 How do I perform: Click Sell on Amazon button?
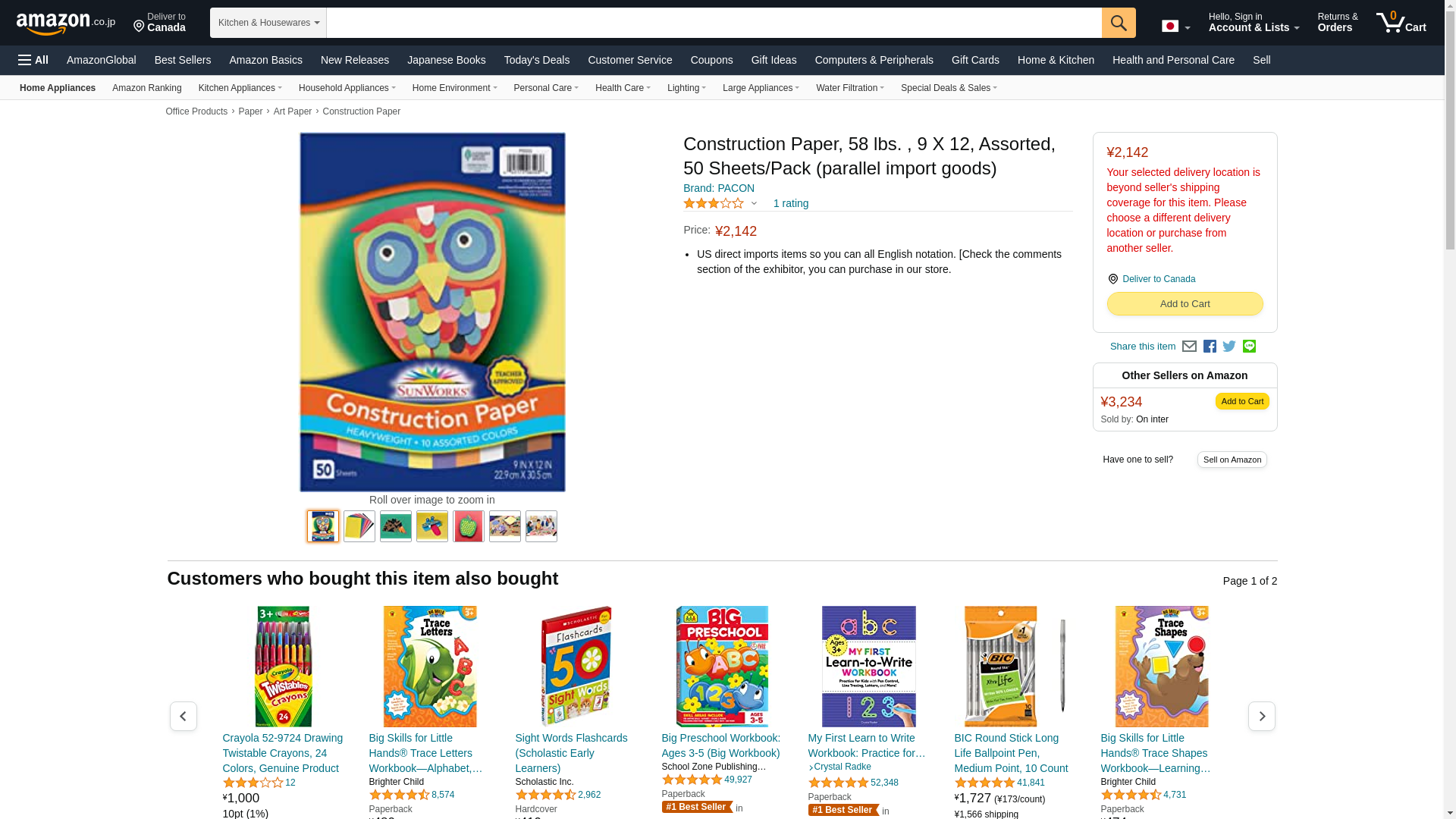1232,460
